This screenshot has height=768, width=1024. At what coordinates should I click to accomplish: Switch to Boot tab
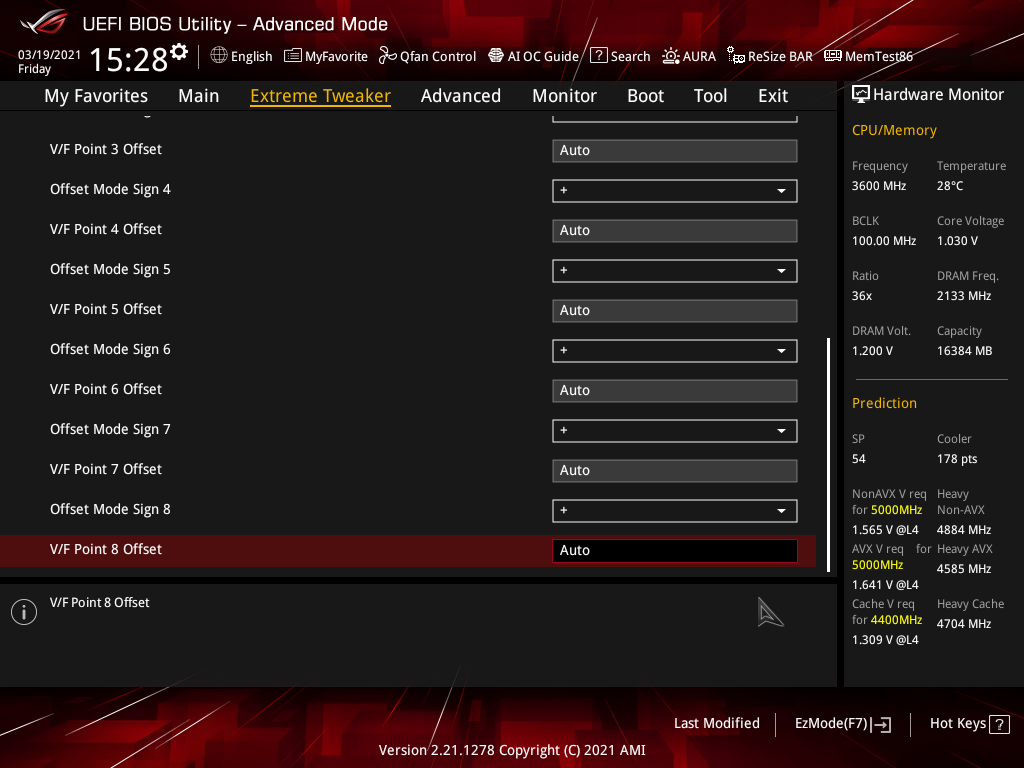point(645,96)
